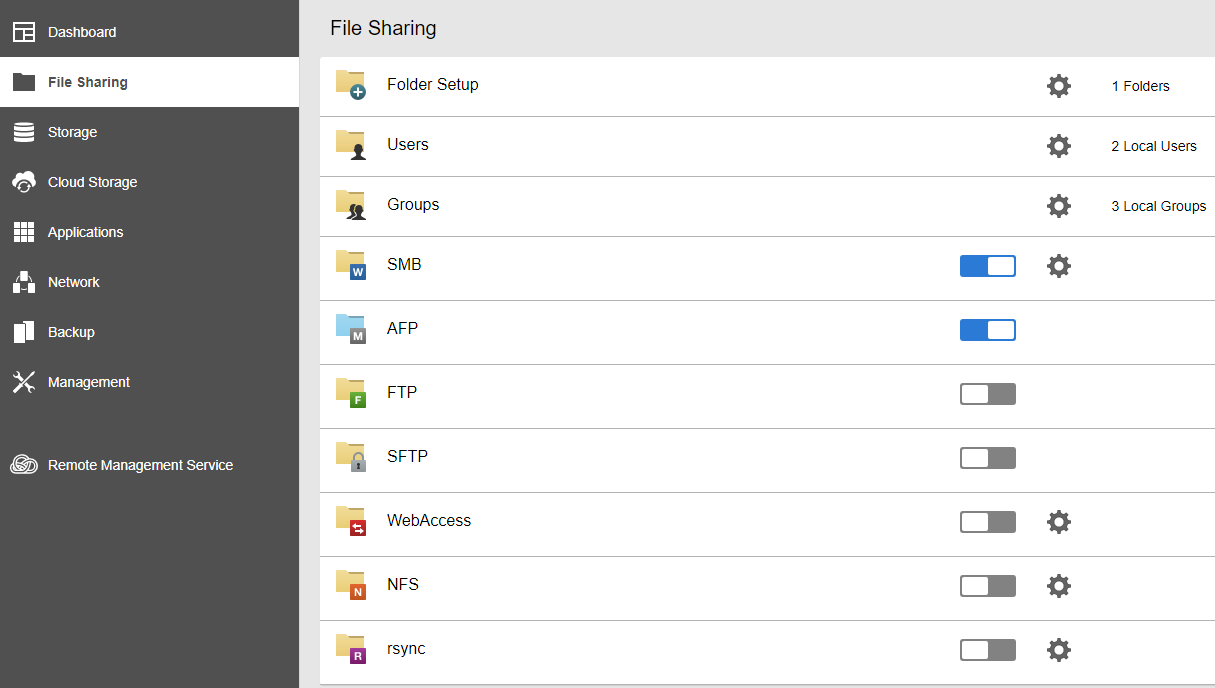Screen dimensions: 1215x688
Task: Open NFS settings gear icon
Action: (1058, 586)
